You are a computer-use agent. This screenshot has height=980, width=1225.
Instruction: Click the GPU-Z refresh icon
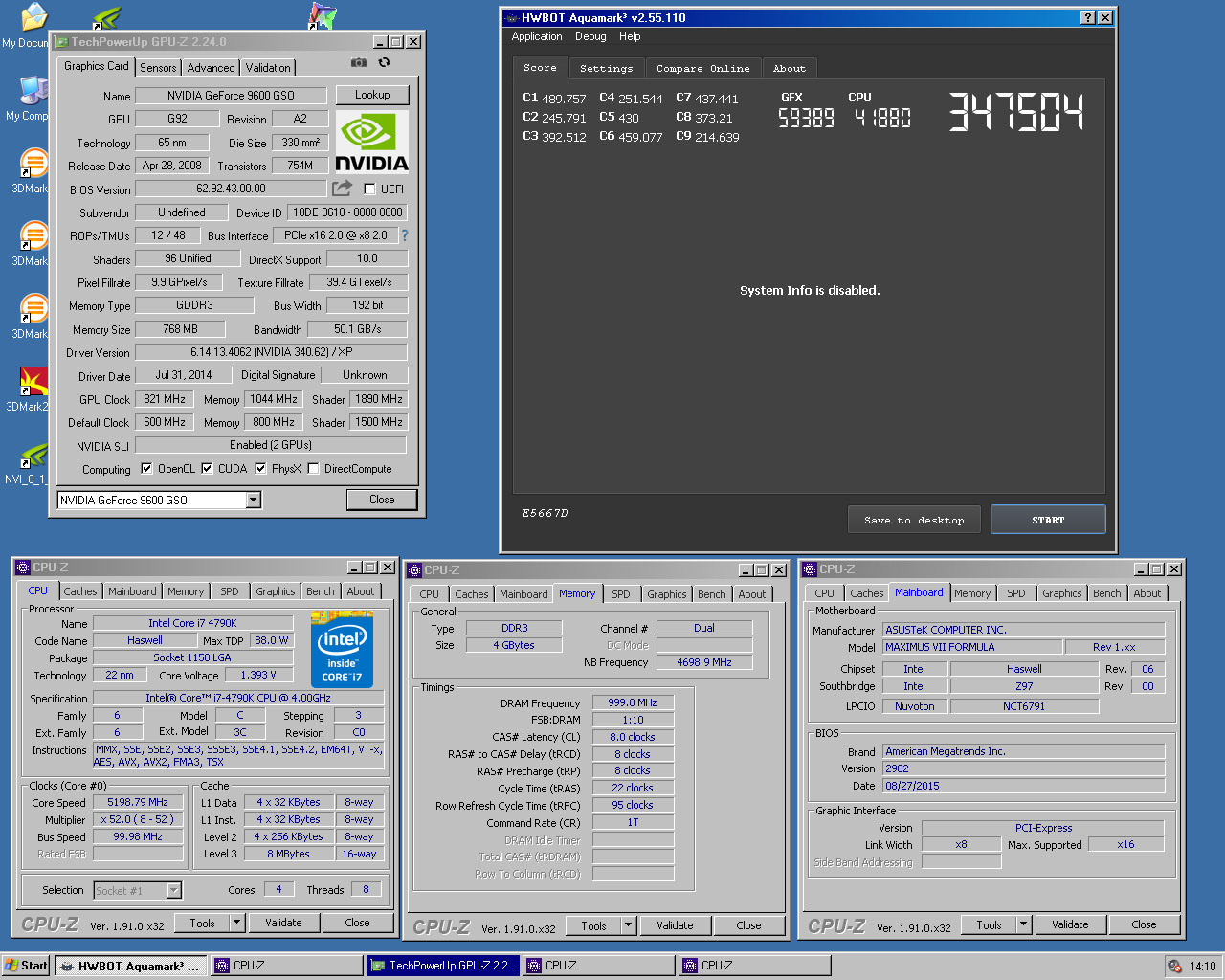click(384, 62)
